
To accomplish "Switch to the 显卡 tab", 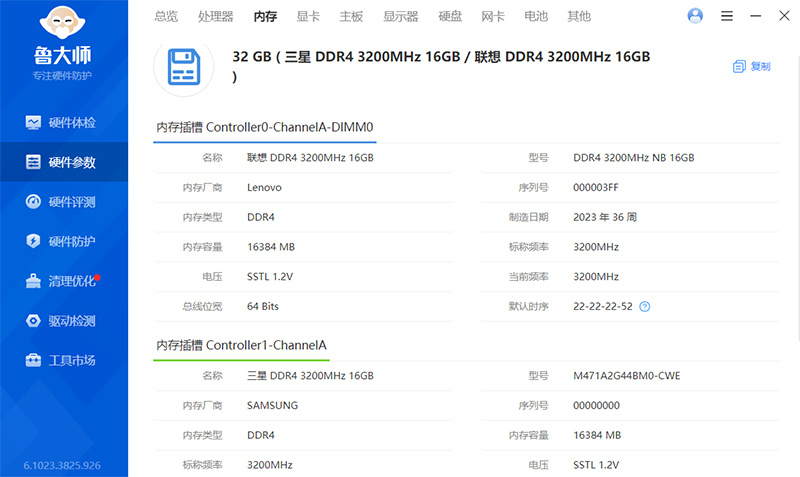I will pos(308,16).
